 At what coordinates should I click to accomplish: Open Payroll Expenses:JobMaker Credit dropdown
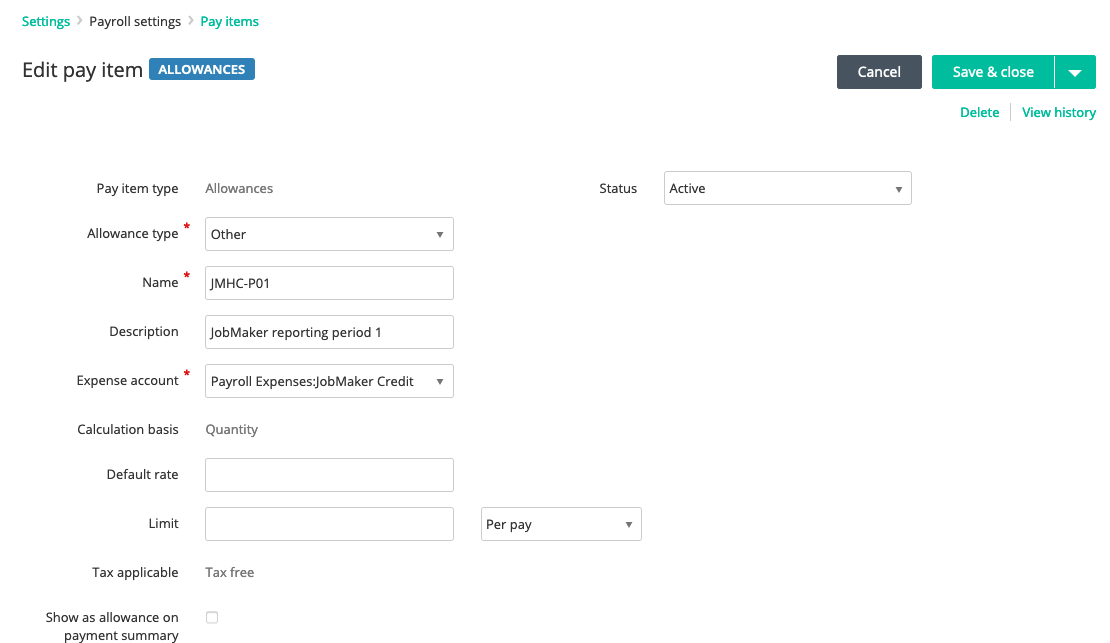pos(329,381)
